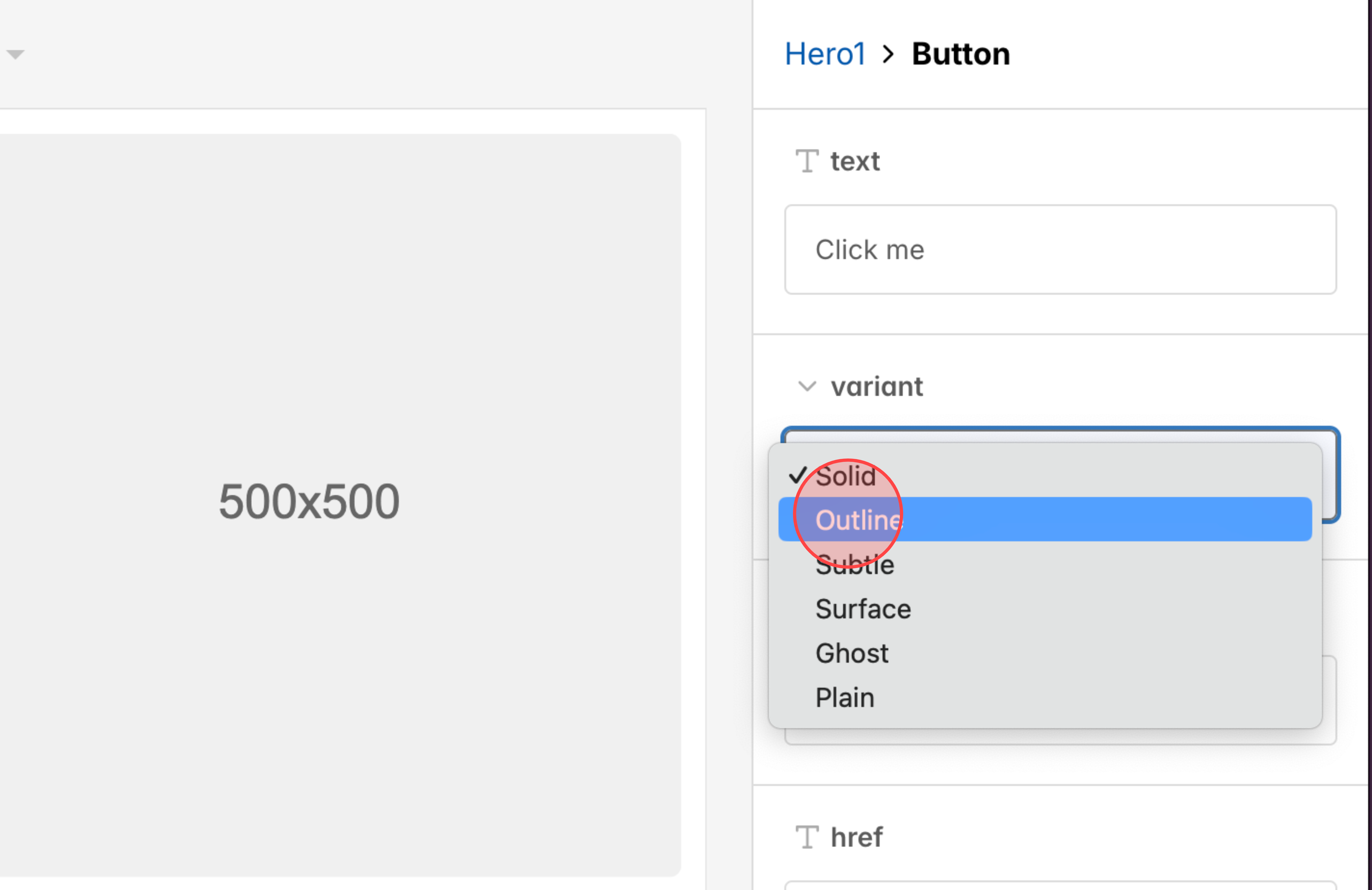This screenshot has width=1372, height=890.
Task: Switch the variant selection to Plain
Action: tap(845, 697)
